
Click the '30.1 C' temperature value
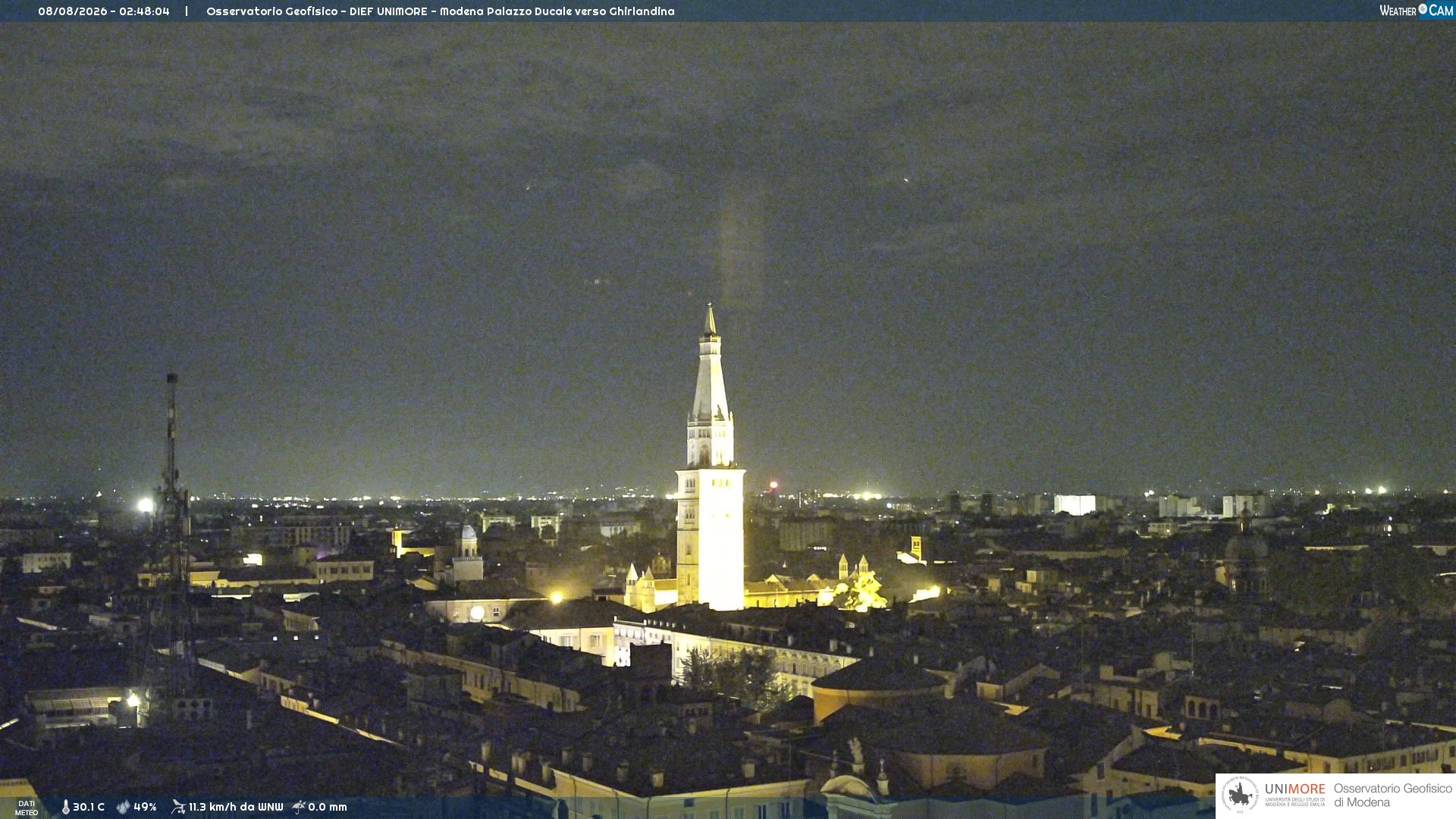coord(89,807)
